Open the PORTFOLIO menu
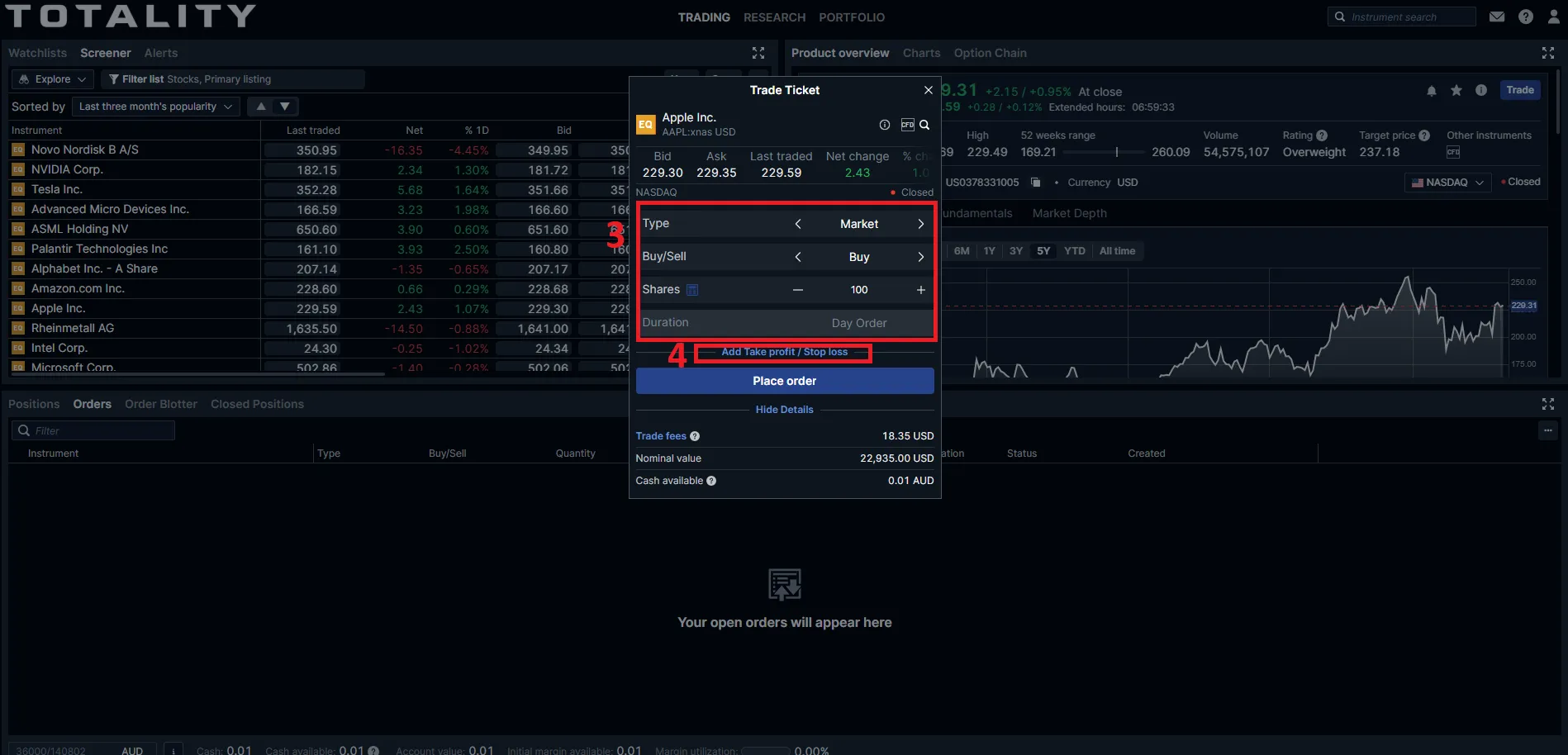Viewport: 1568px width, 755px height. pyautogui.click(x=852, y=17)
